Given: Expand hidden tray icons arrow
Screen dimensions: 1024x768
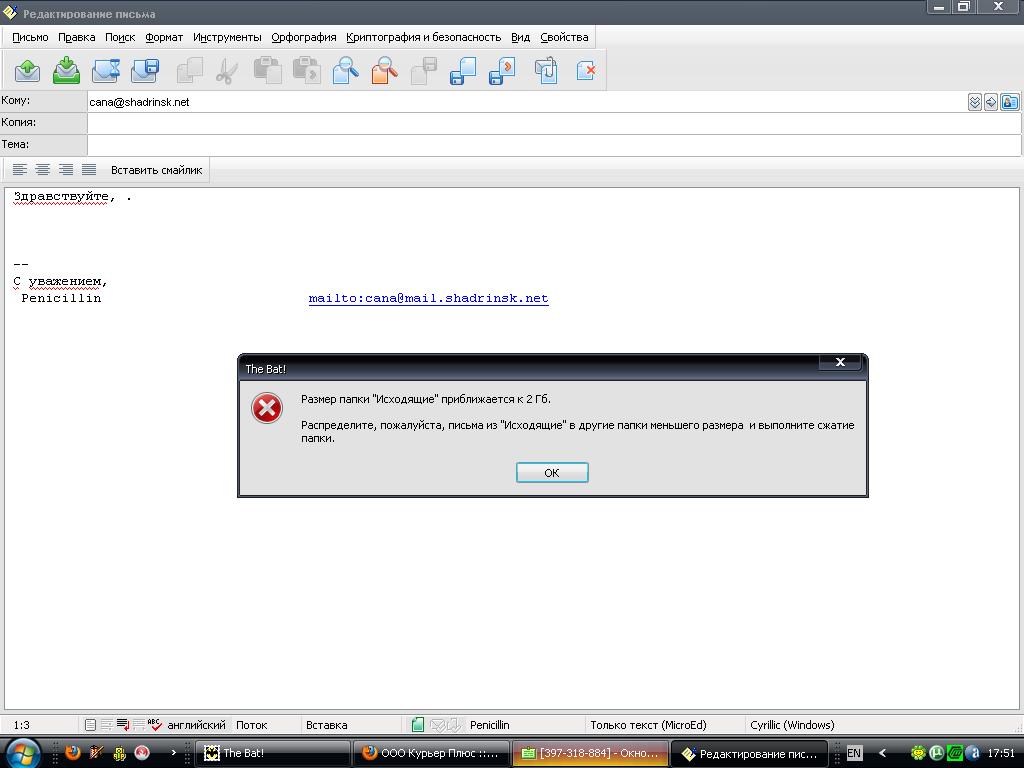Looking at the screenshot, I should (882, 753).
